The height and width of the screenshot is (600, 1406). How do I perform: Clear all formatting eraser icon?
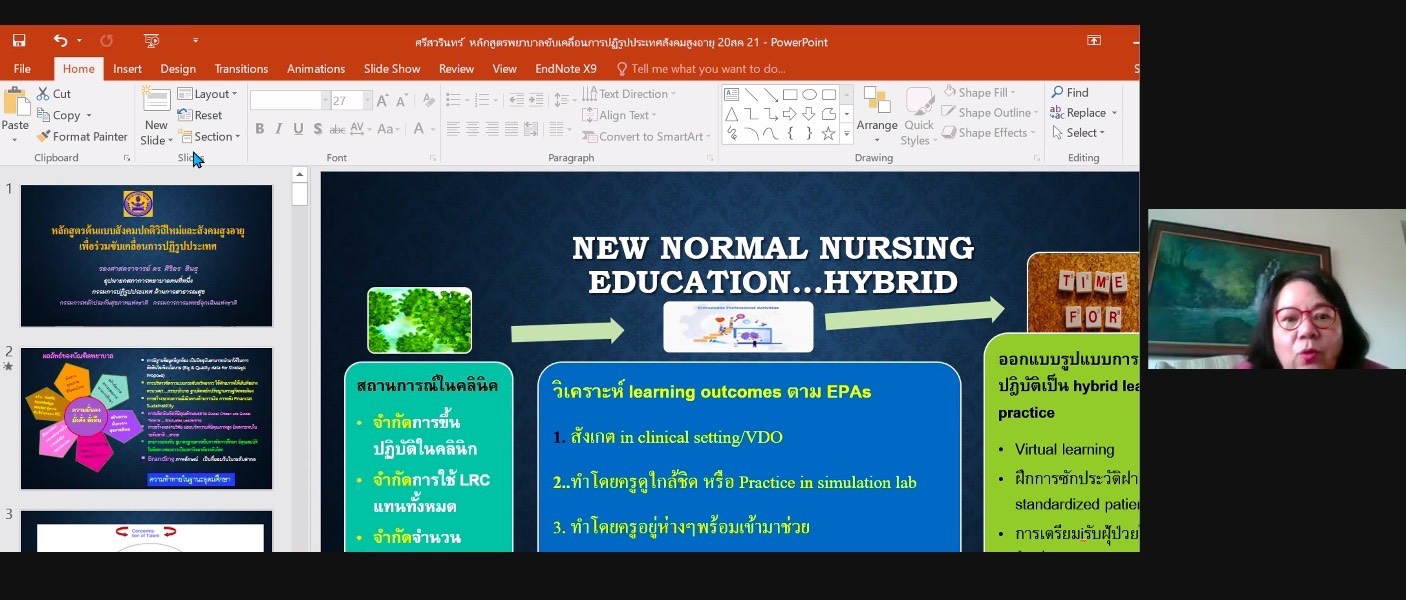pos(428,100)
